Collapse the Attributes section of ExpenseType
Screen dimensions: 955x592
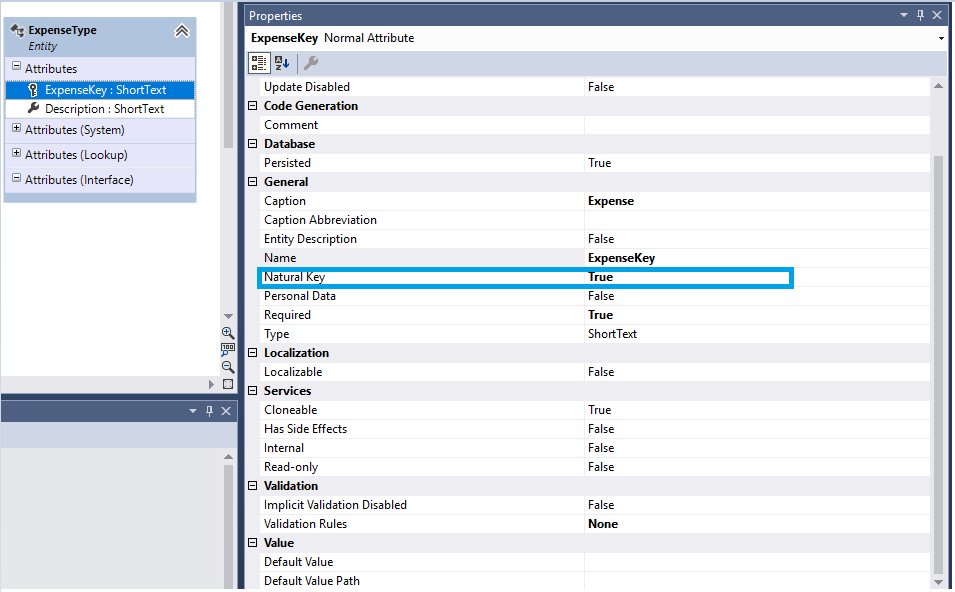click(x=16, y=66)
